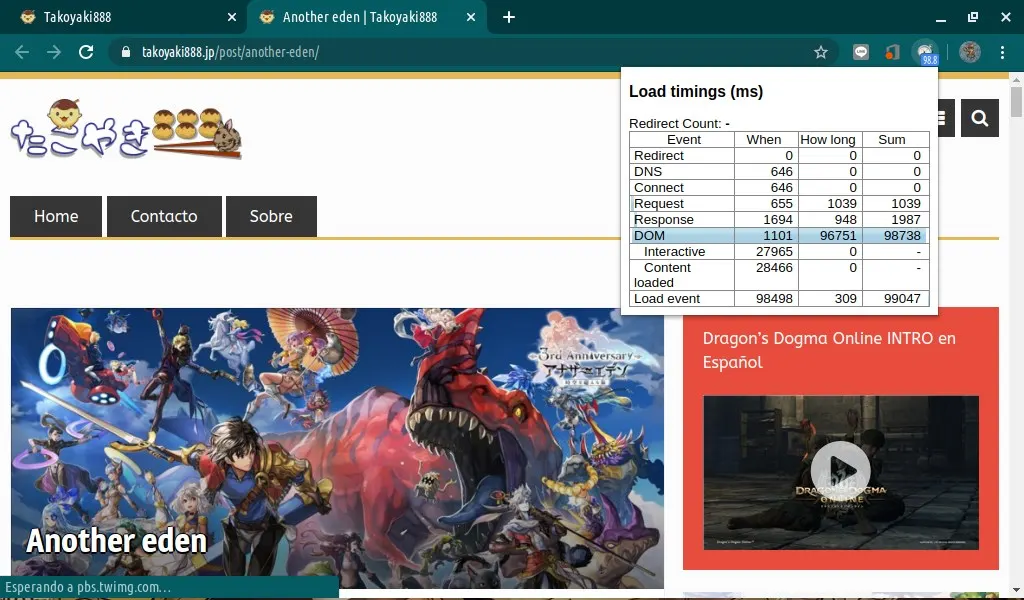This screenshot has width=1024, height=600.
Task: Select the DOM When value 1101
Action: pos(778,236)
